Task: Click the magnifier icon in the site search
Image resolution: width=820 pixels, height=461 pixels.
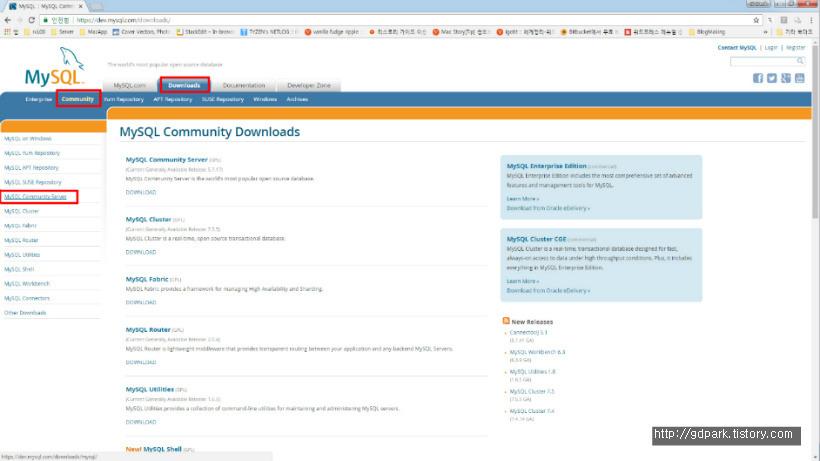Action: 800,61
